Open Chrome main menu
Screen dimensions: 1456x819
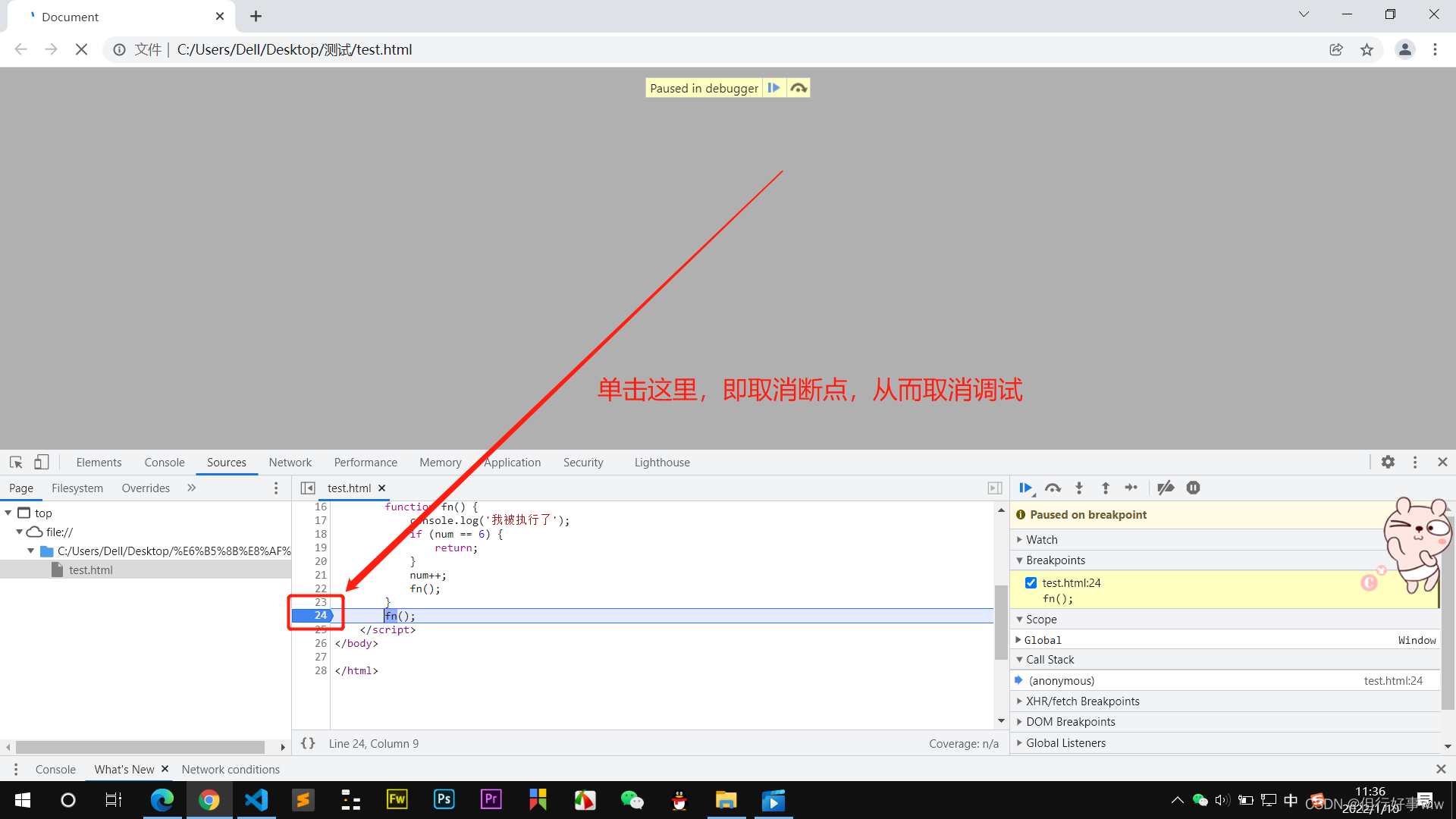[1435, 49]
